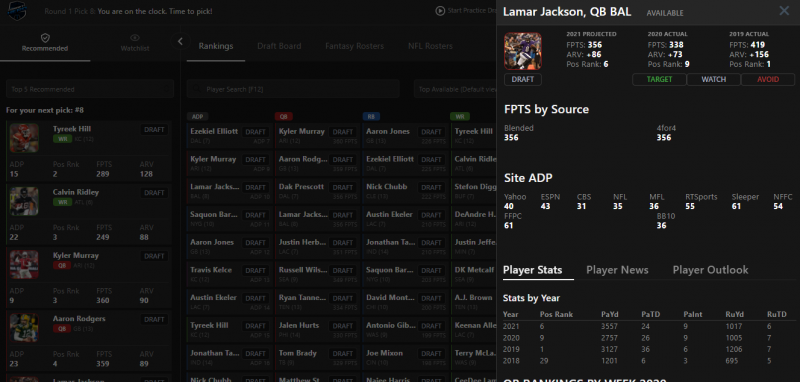Mark Lamar Jackson as WATCH
Image resolution: width=800 pixels, height=382 pixels.
point(713,80)
